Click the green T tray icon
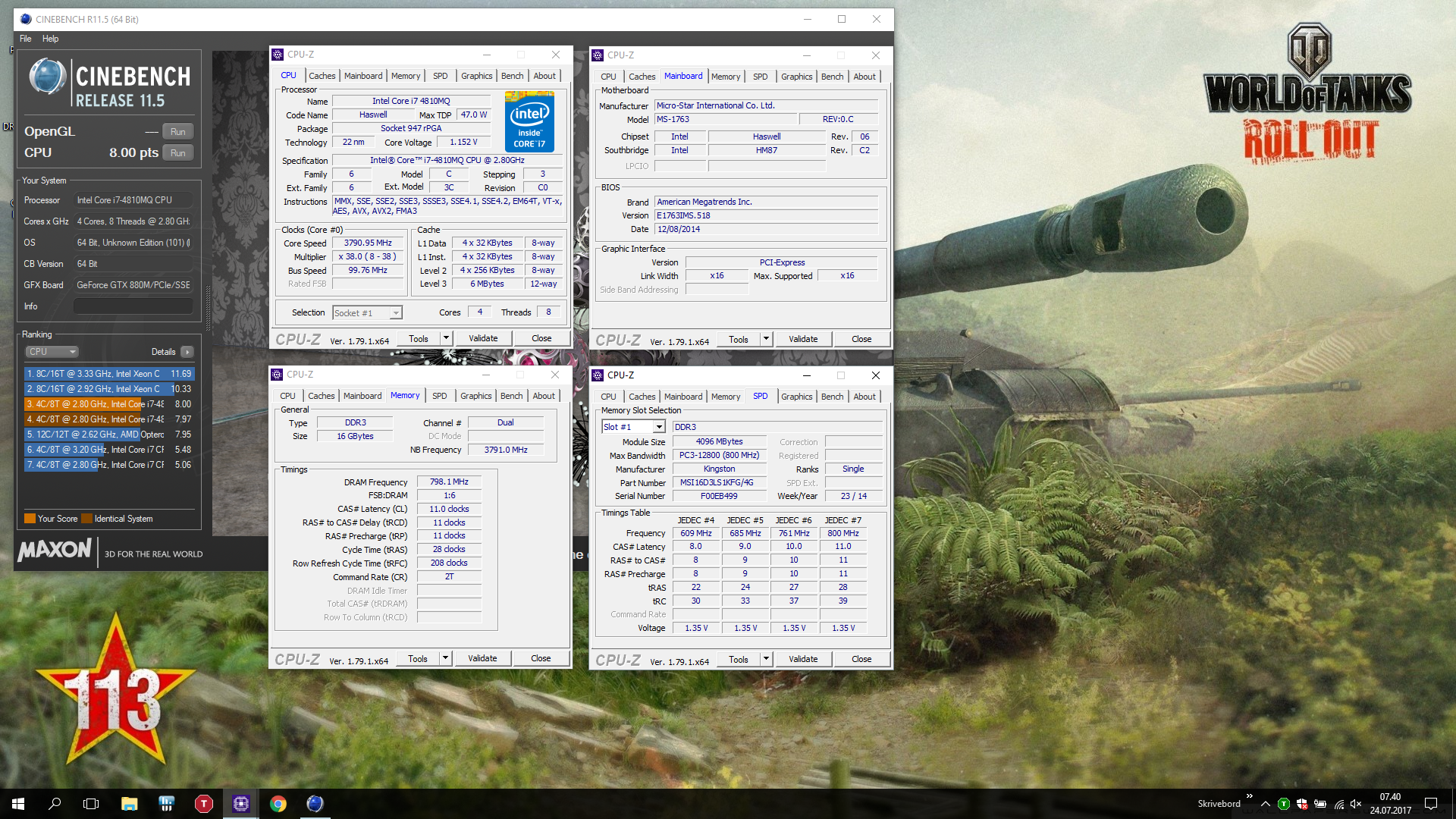 (1283, 804)
